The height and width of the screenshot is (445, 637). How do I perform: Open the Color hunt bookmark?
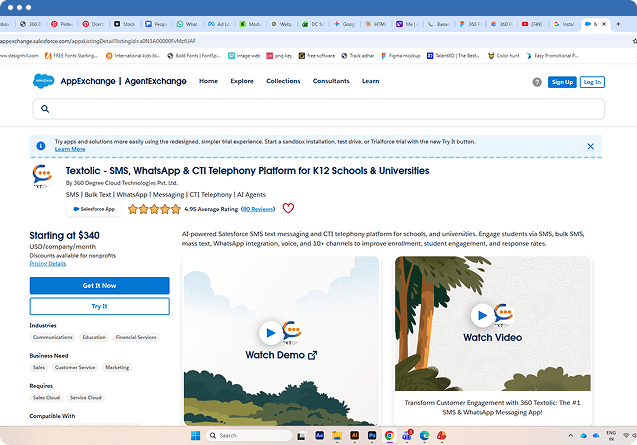504,56
